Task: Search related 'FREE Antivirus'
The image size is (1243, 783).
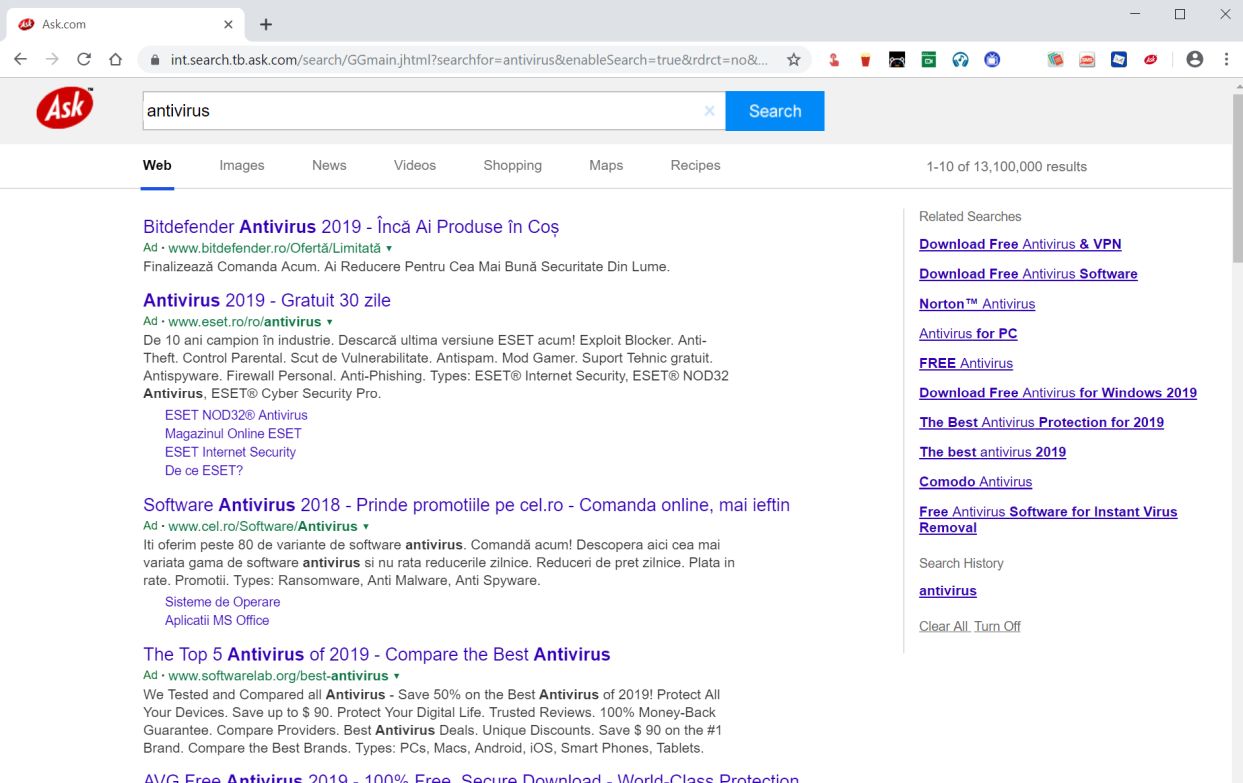Action: 966,363
